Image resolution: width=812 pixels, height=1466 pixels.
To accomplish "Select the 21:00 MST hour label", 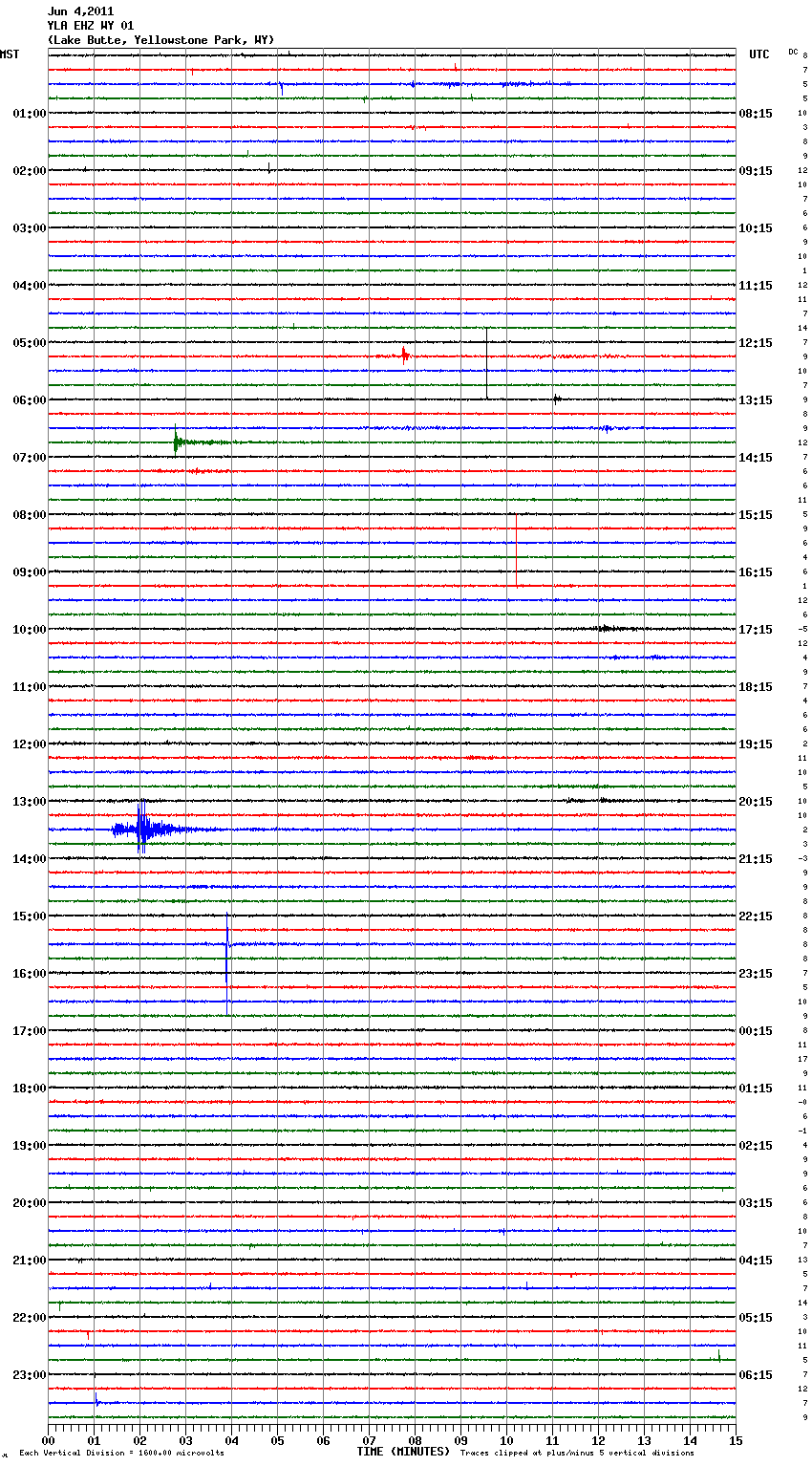I will pyautogui.click(x=30, y=1261).
